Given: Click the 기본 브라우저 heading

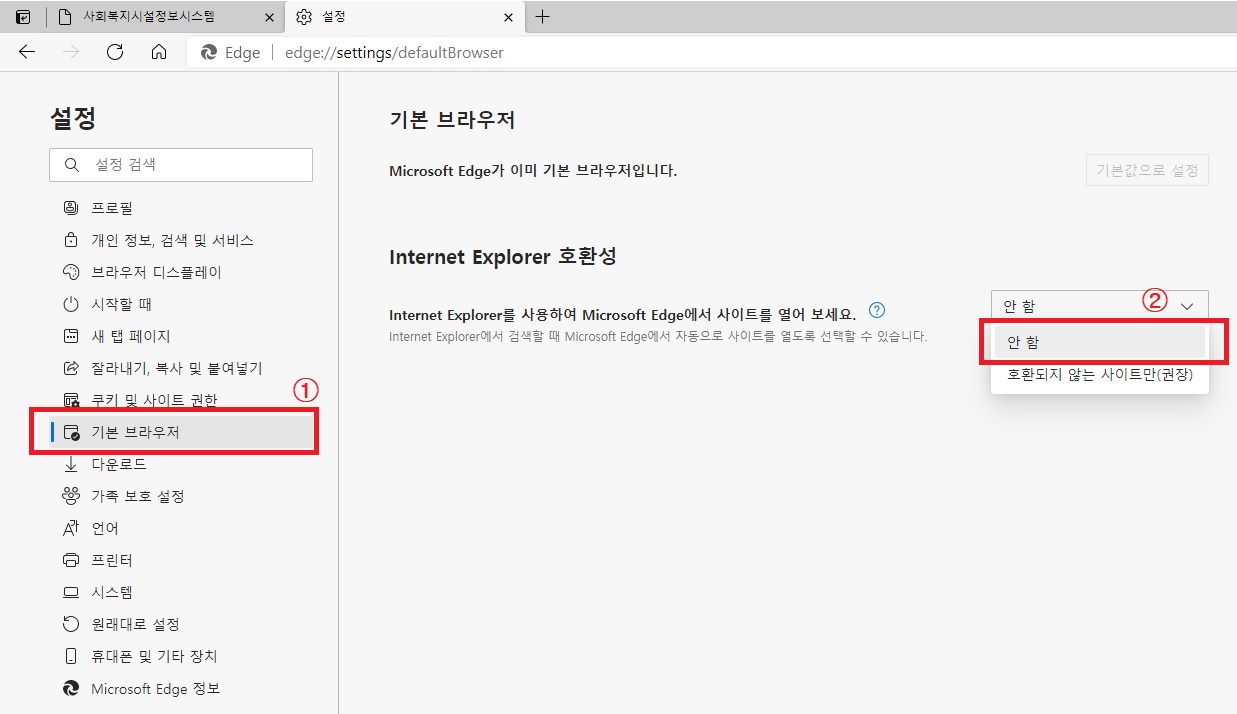Looking at the screenshot, I should (452, 120).
